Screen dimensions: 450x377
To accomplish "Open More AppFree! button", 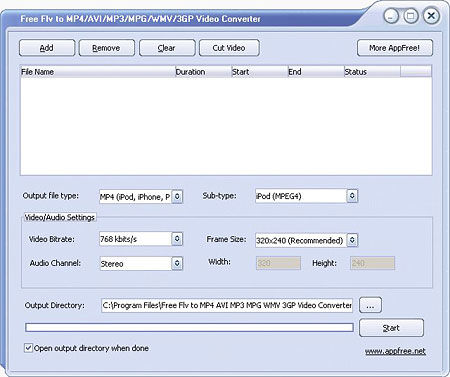I will point(395,48).
